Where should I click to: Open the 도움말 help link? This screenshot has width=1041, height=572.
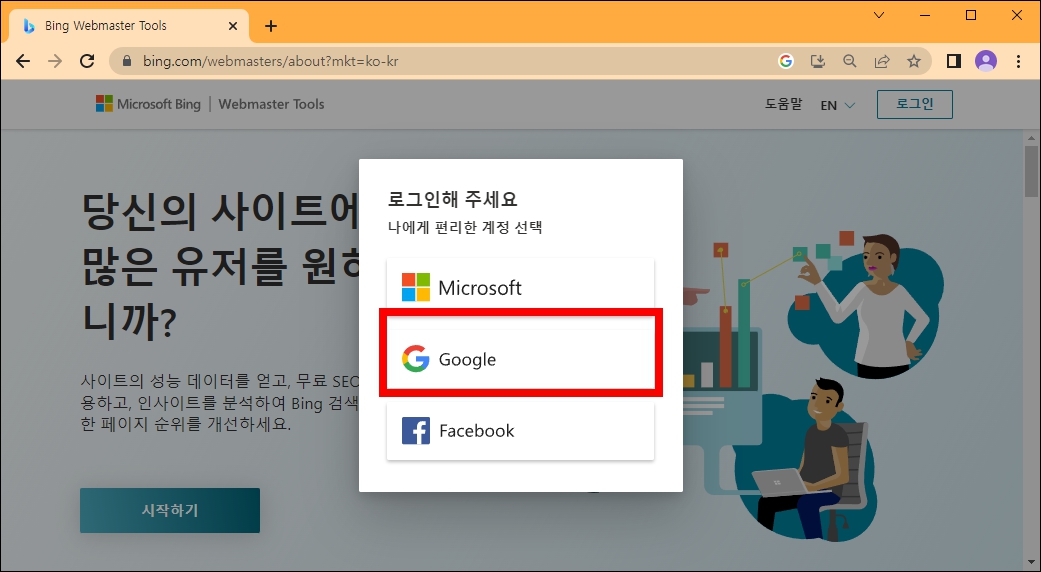click(783, 104)
